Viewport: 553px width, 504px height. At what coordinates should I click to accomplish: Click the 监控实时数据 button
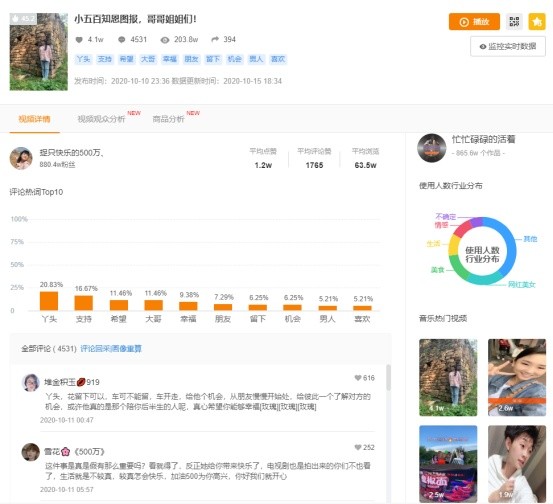click(508, 47)
